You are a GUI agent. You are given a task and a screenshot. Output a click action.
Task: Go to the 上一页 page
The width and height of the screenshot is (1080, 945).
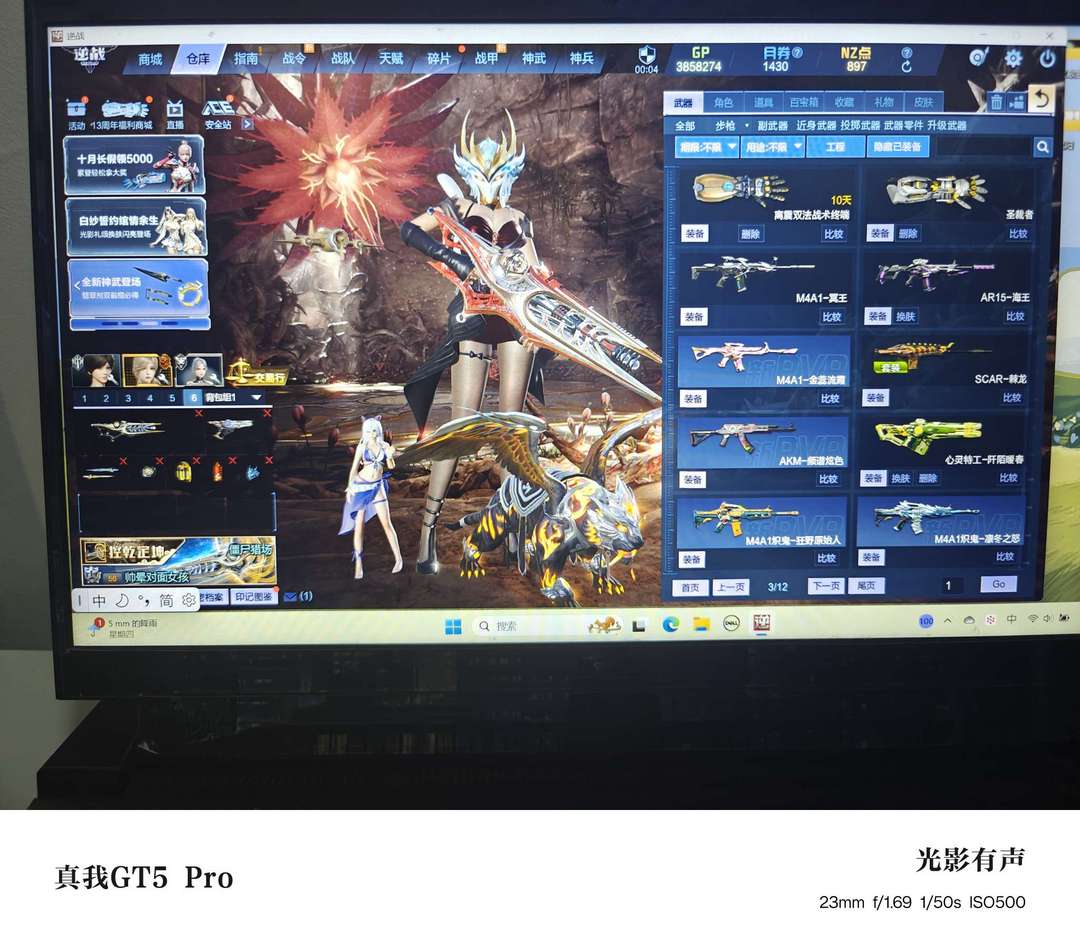pos(731,587)
